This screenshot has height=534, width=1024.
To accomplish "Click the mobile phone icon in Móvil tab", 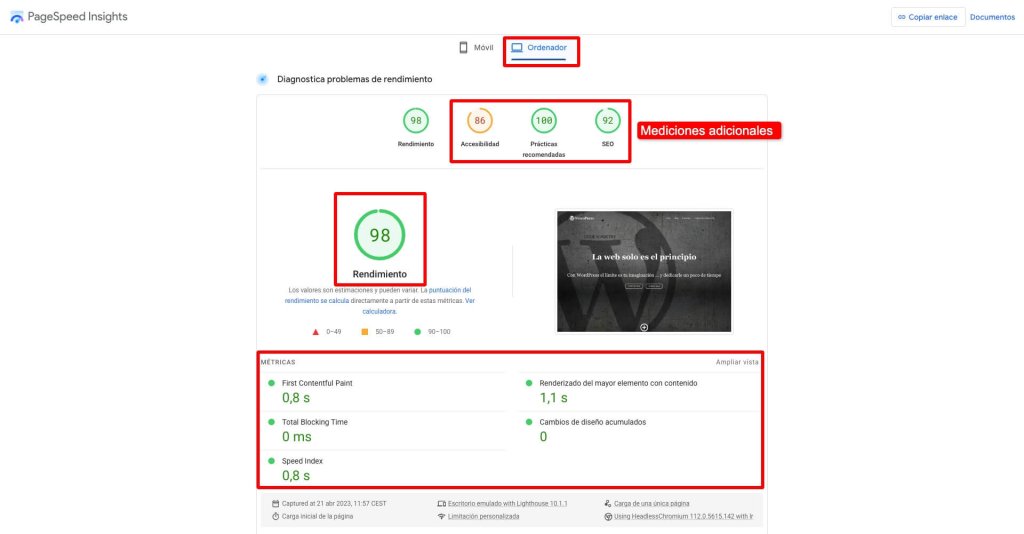I will [x=463, y=48].
